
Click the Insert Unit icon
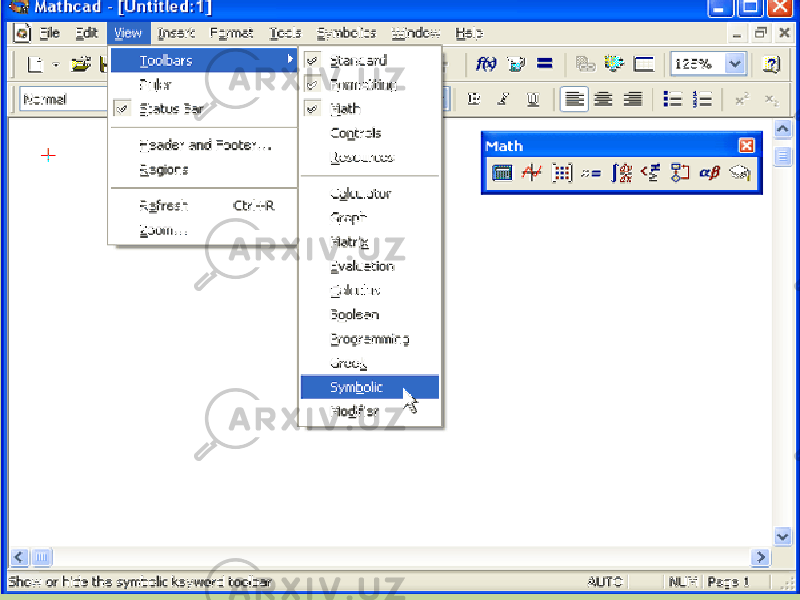pyautogui.click(x=516, y=64)
